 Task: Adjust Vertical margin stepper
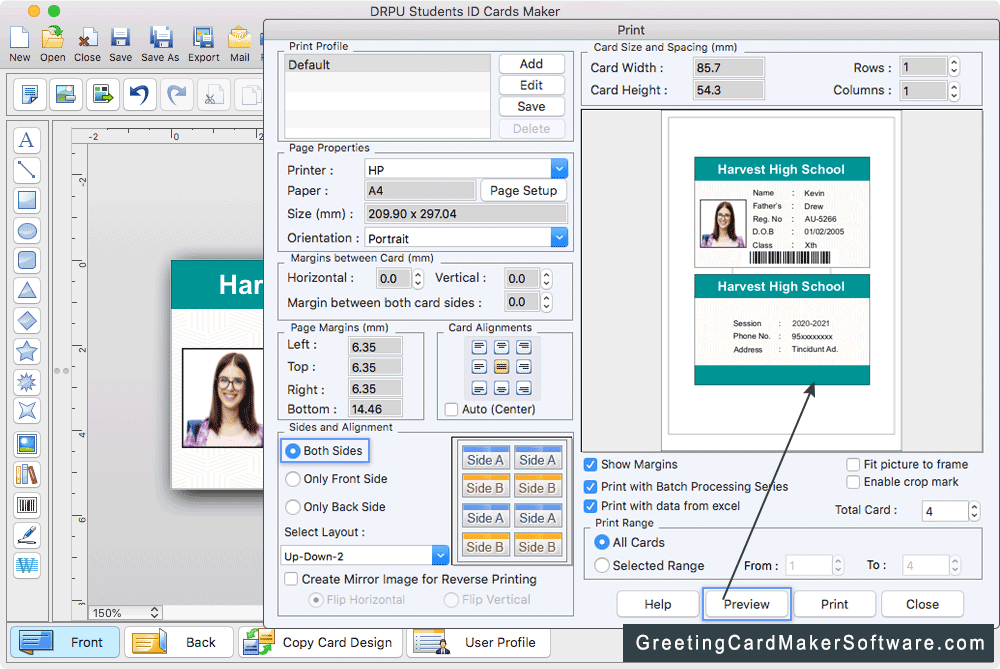547,279
